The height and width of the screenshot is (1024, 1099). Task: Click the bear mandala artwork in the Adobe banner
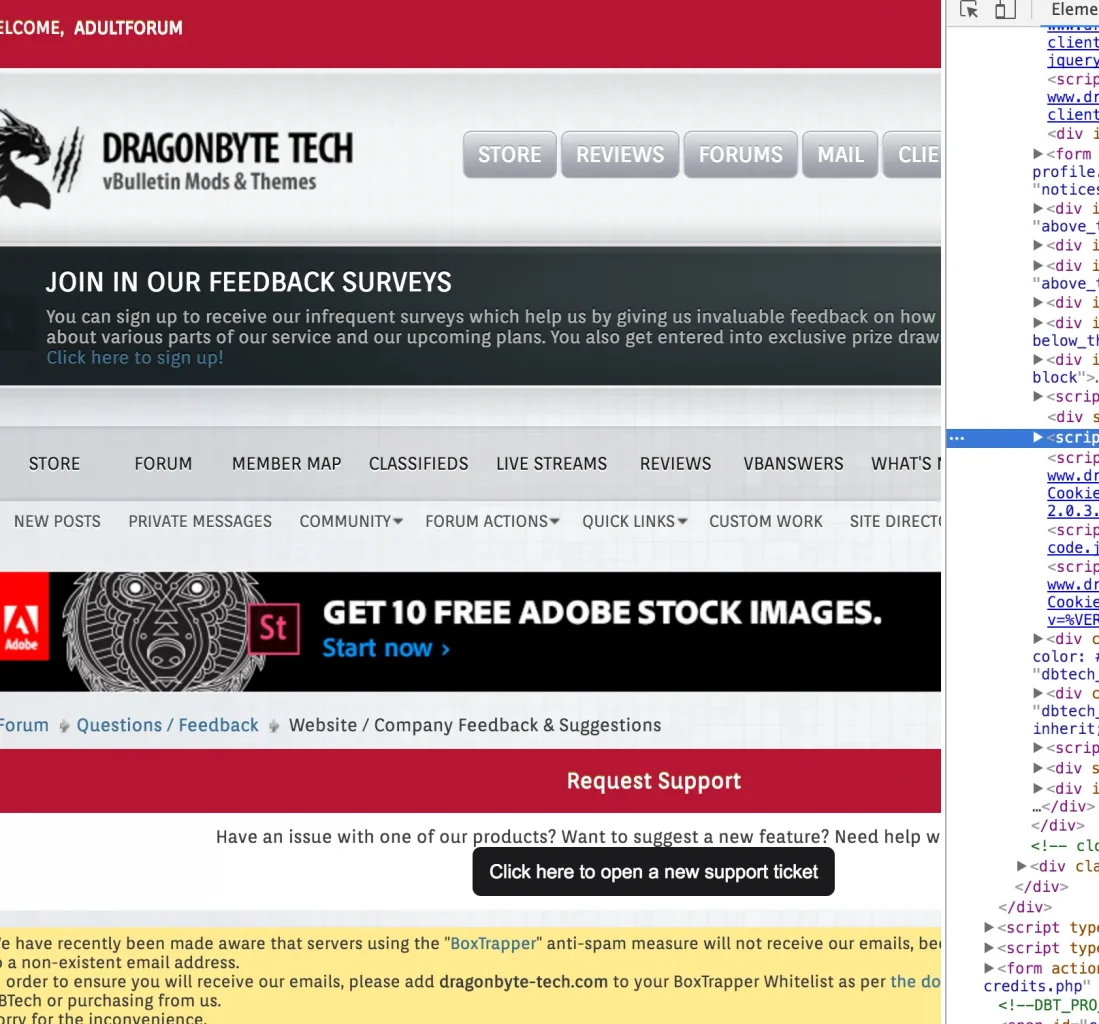pos(165,632)
